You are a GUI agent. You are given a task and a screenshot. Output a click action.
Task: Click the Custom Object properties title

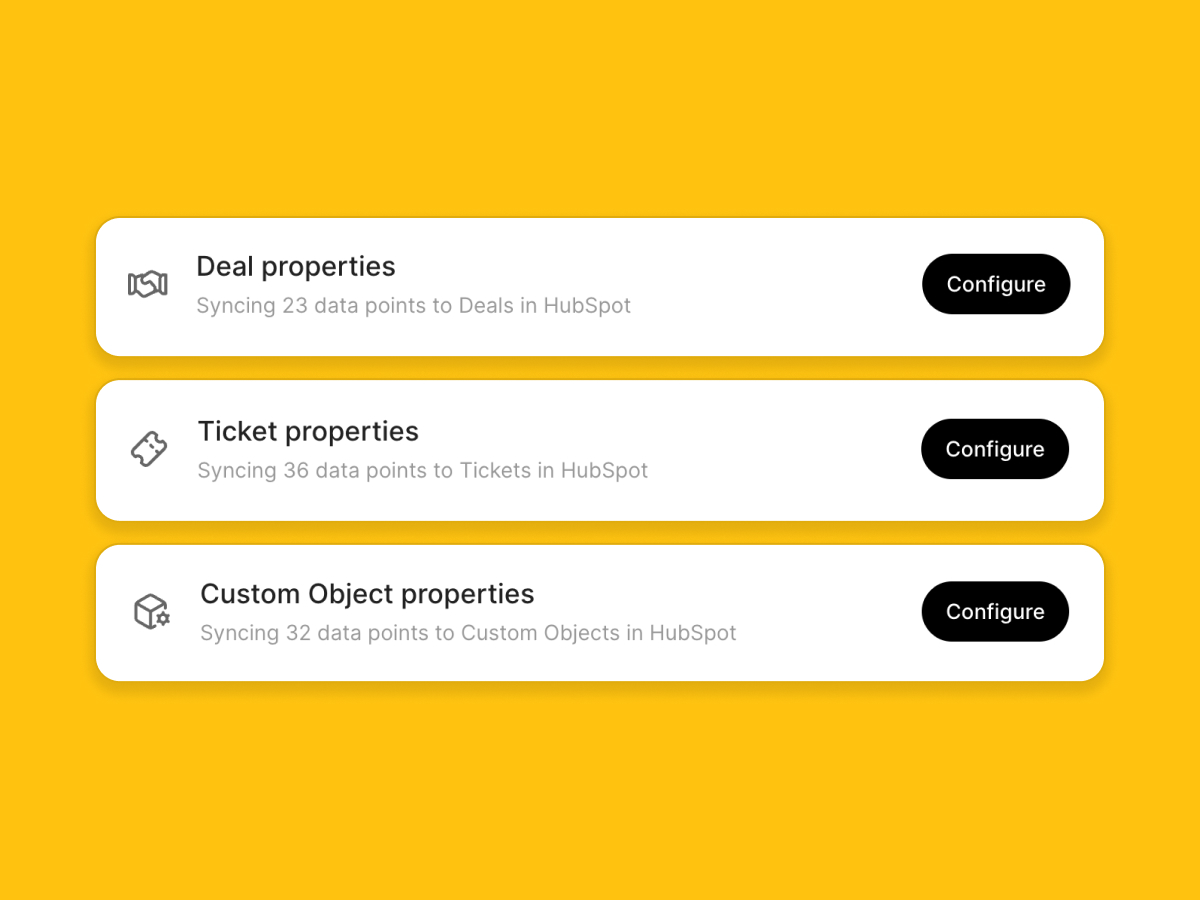(x=367, y=593)
